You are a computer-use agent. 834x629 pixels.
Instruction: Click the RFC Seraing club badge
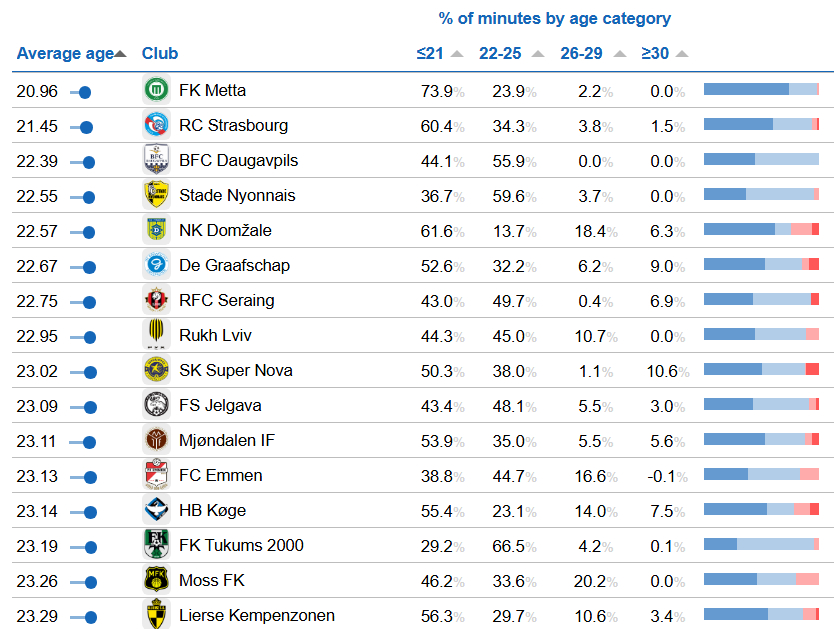(155, 300)
